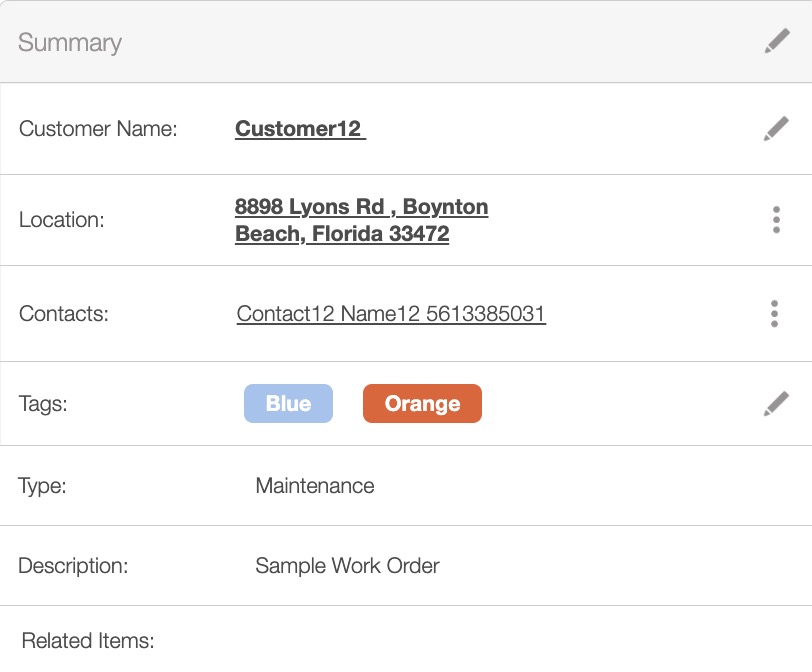Click the Description field label
Screen dimensions: 812x672
(x=73, y=566)
